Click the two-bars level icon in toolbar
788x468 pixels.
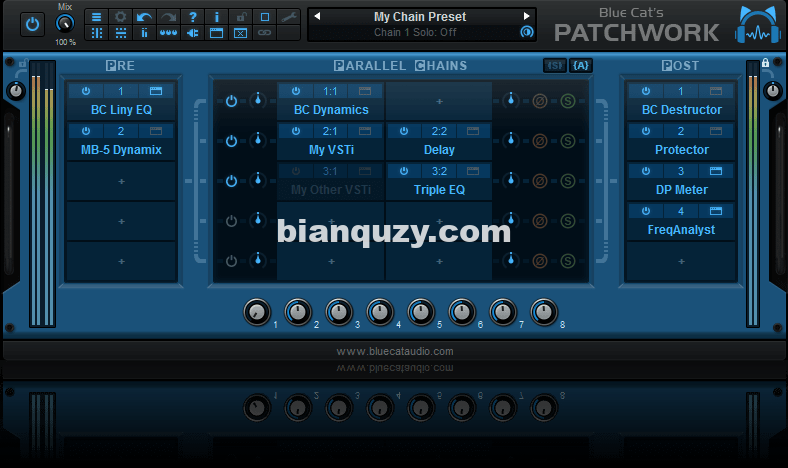(x=144, y=33)
